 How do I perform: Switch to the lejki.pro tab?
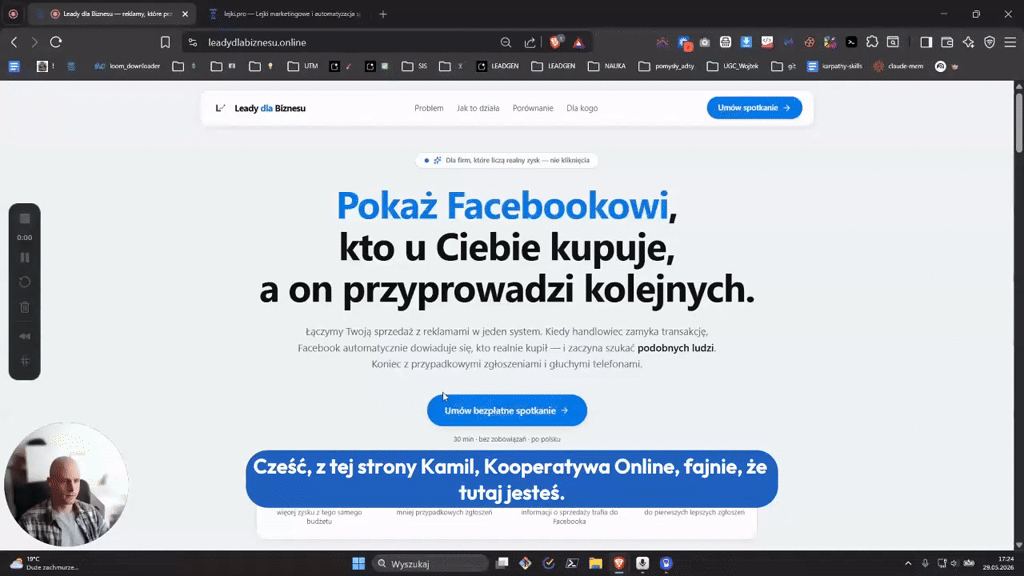[284, 14]
